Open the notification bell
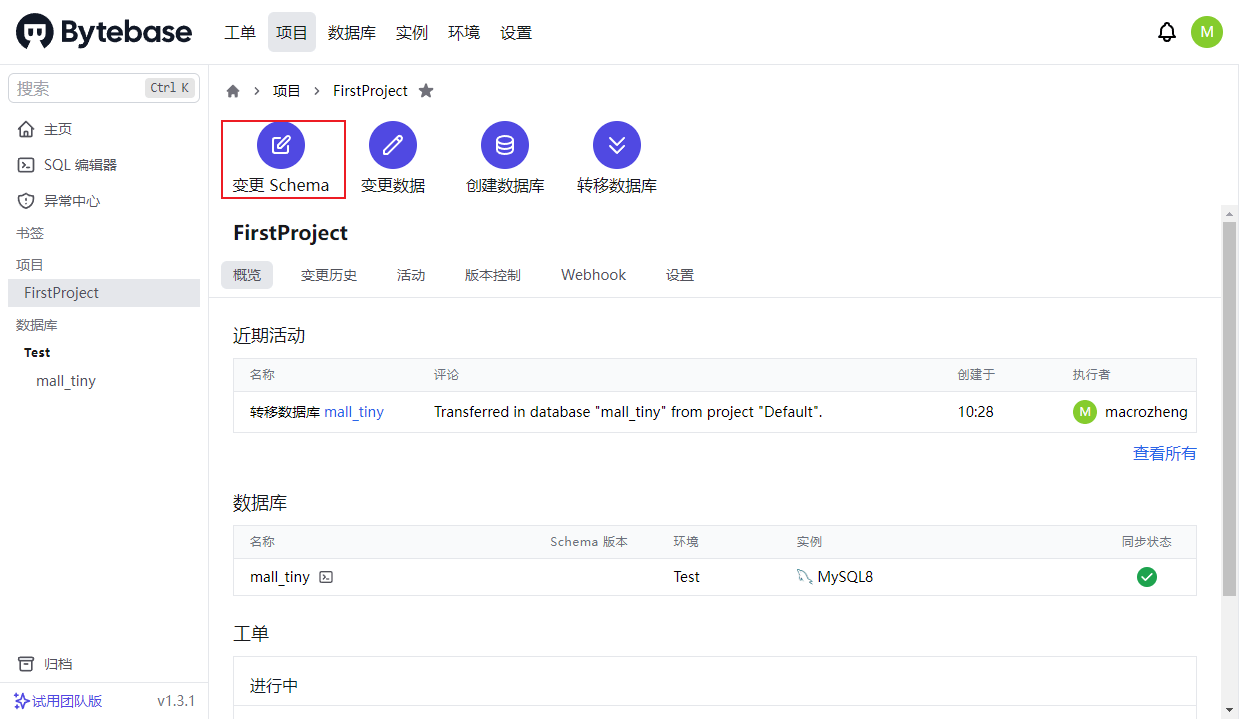Screen dimensions: 1239x719 point(1167,32)
